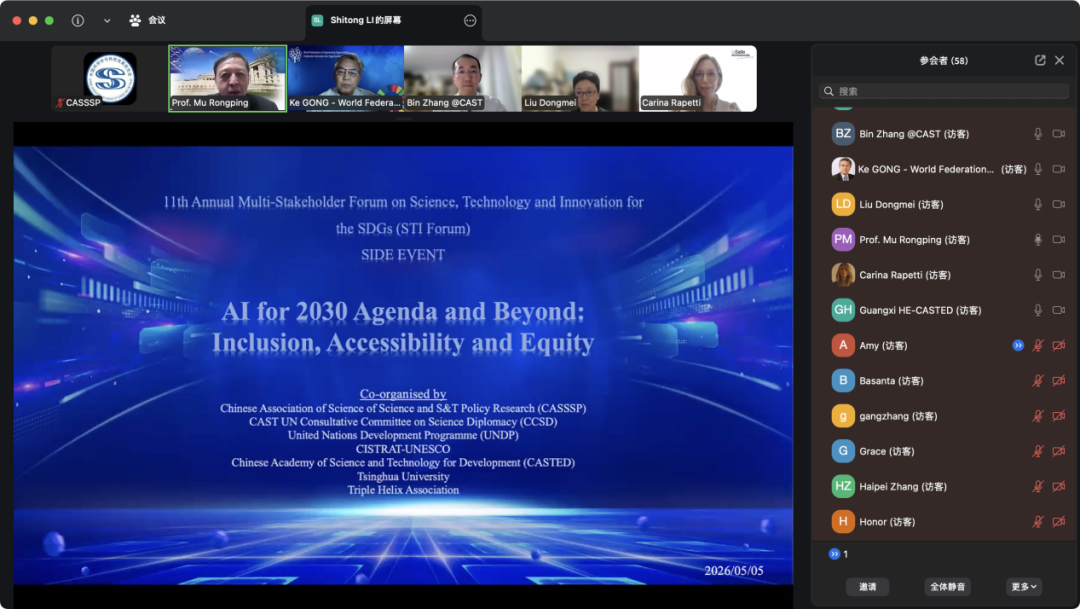Open the meeting info icon
This screenshot has width=1080, height=609.
(x=78, y=21)
